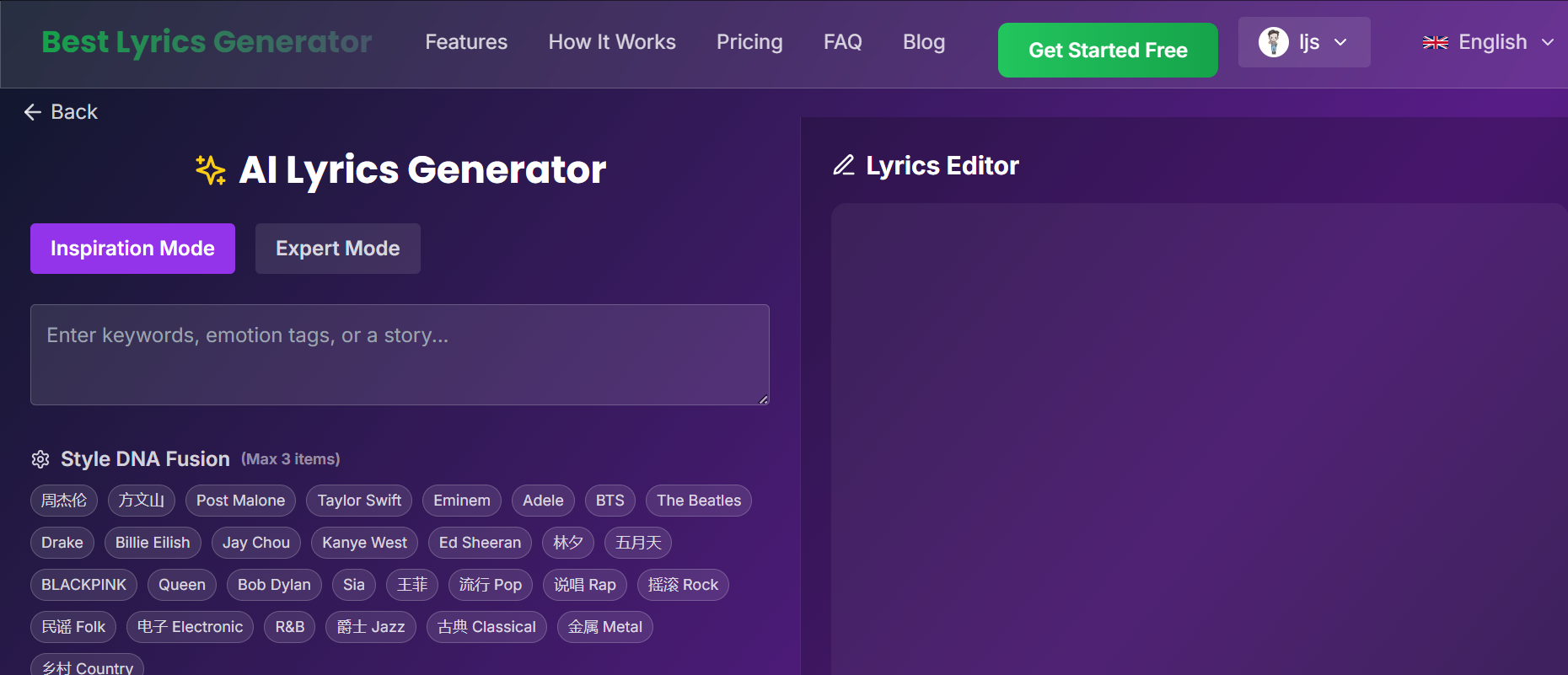The height and width of the screenshot is (675, 1568).
Task: Select the Drake style tag
Action: pyautogui.click(x=62, y=543)
